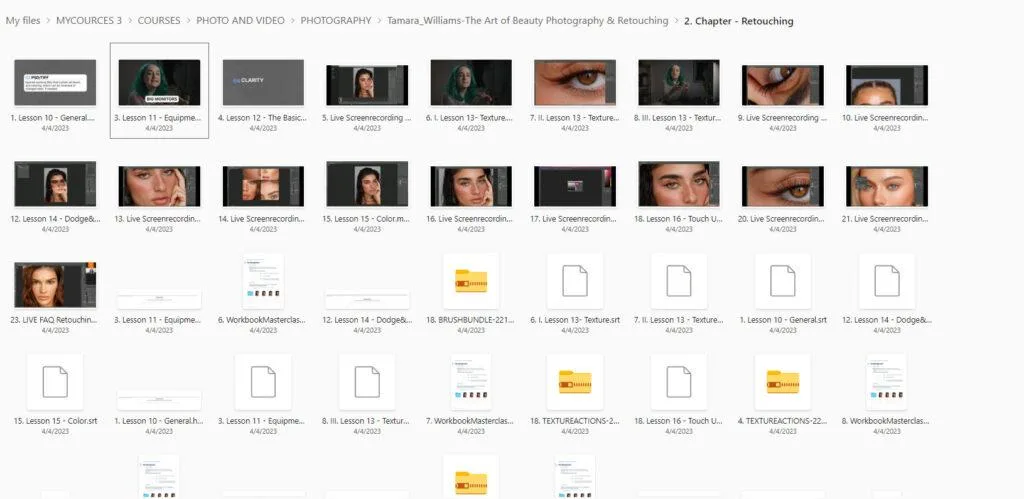This screenshot has width=1024, height=499.
Task: Navigate to MYCOURCES 3 breadcrumb folder
Action: pos(89,20)
